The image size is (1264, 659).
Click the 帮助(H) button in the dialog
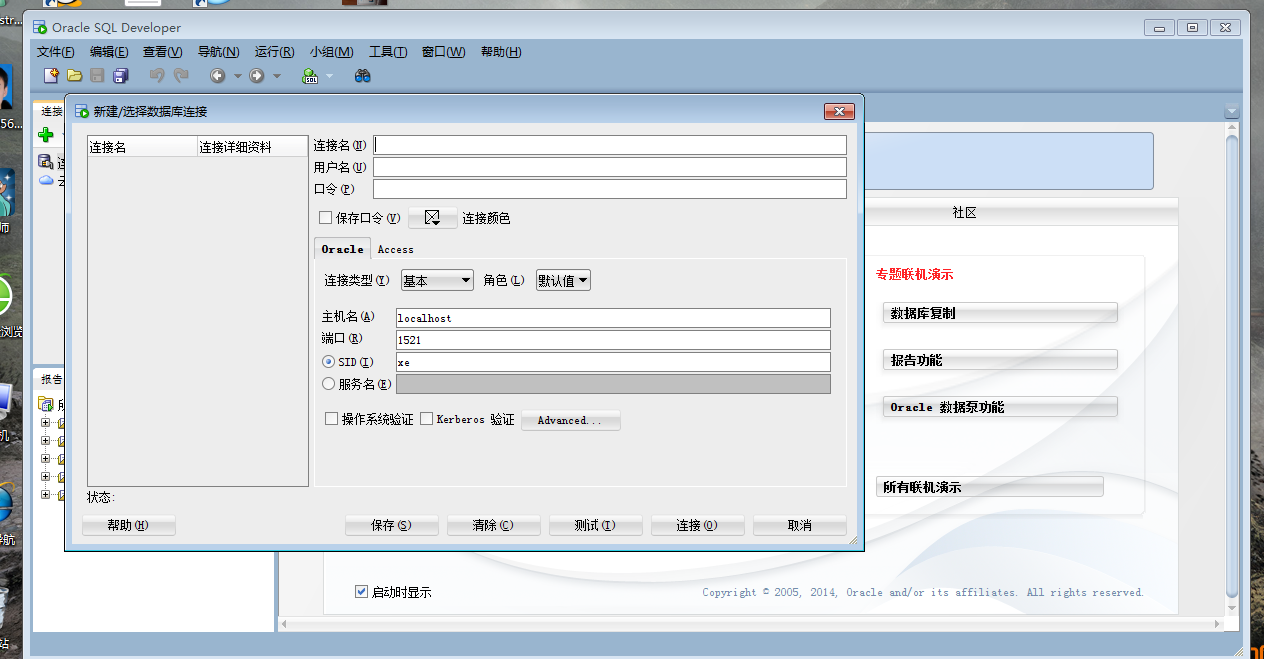[128, 525]
